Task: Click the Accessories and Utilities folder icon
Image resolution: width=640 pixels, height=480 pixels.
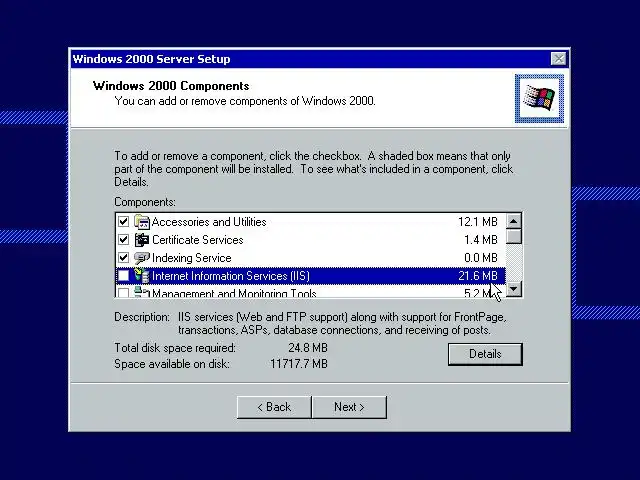Action: 142,222
